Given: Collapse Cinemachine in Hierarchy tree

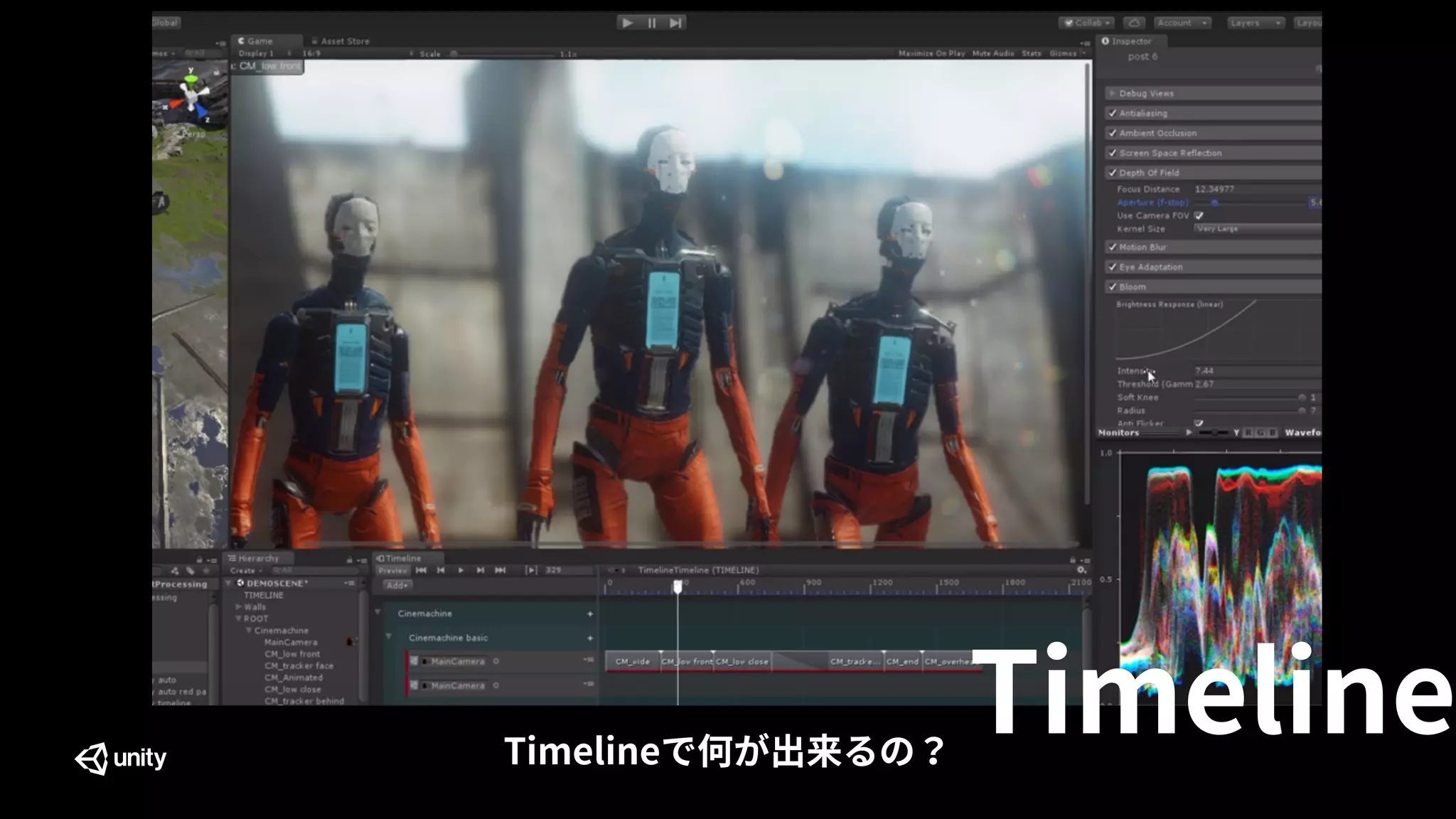Looking at the screenshot, I should [x=249, y=631].
